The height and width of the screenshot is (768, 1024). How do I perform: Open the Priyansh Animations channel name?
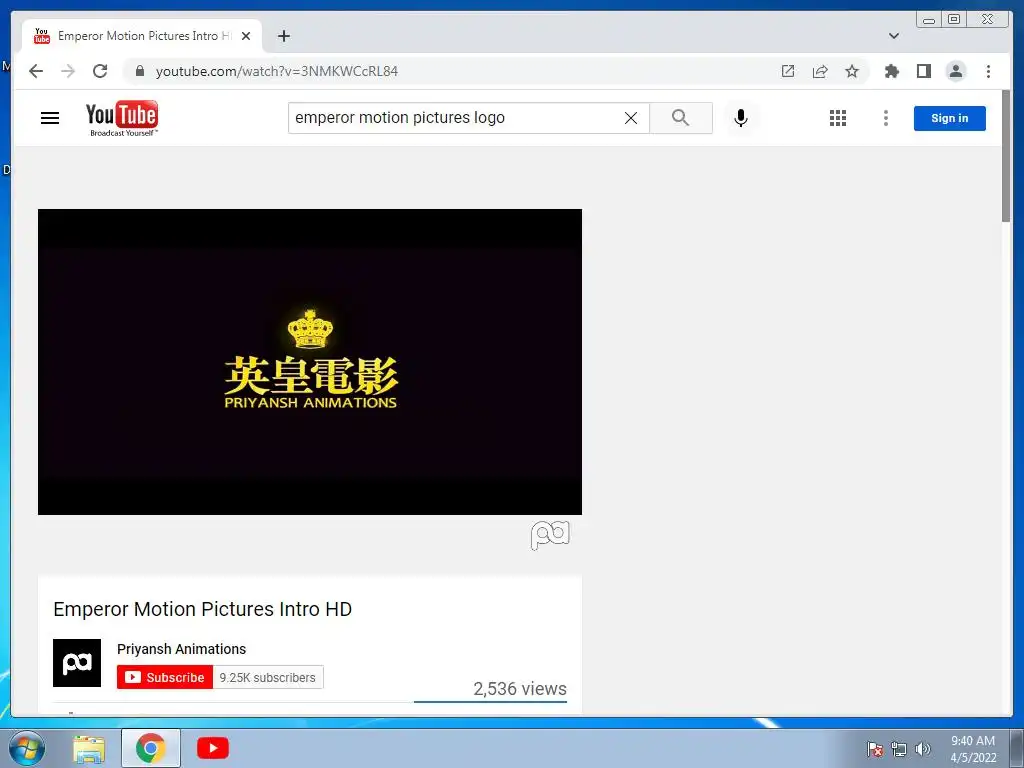point(182,649)
